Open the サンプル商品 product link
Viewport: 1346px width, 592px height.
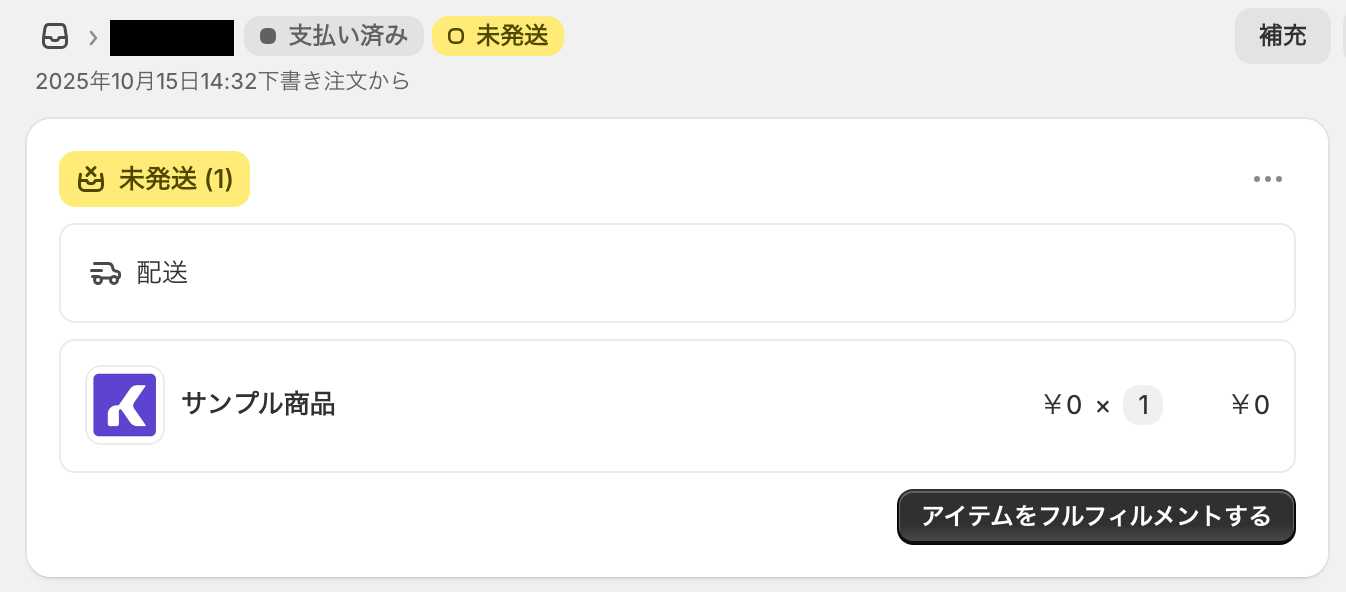258,404
